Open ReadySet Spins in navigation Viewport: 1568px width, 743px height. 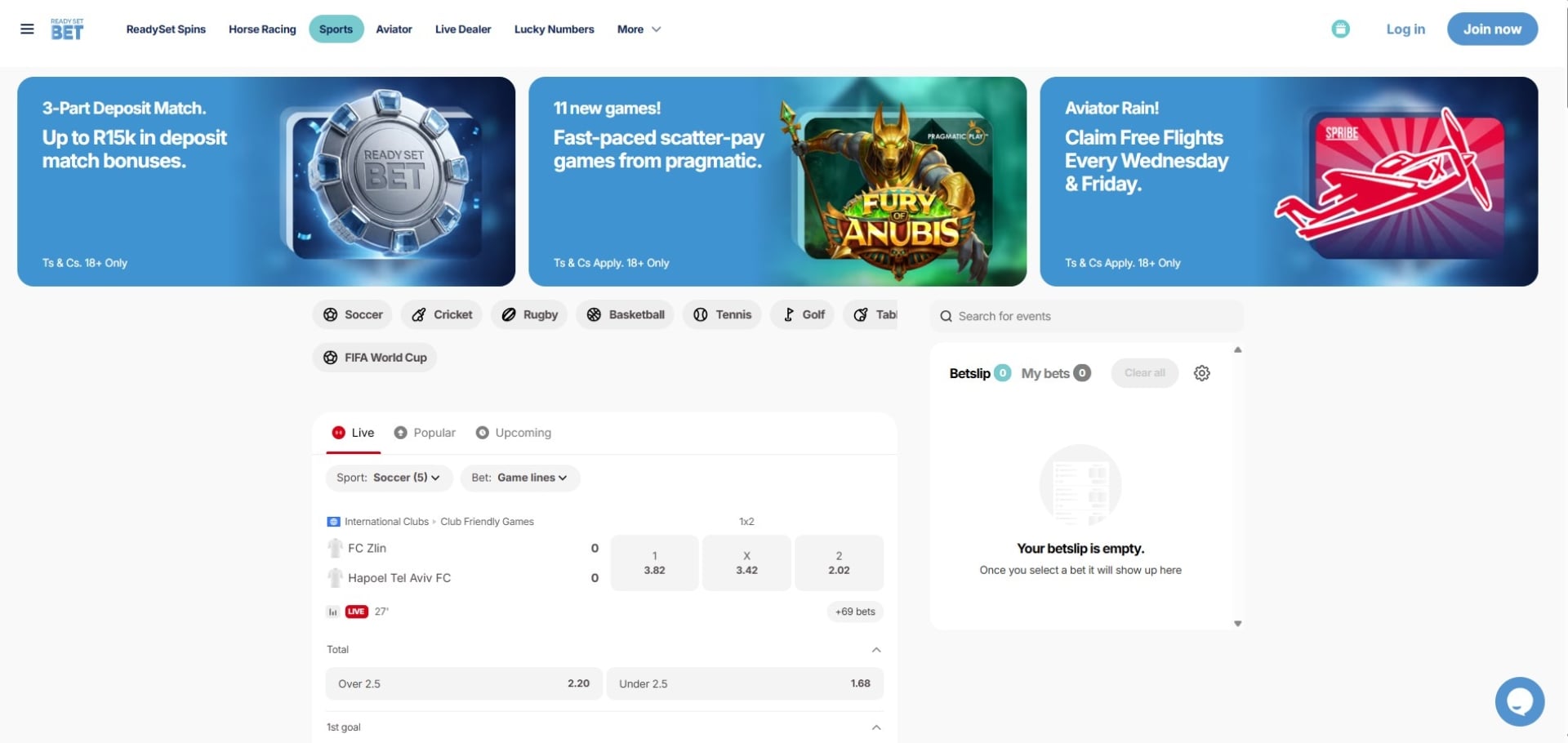click(166, 29)
